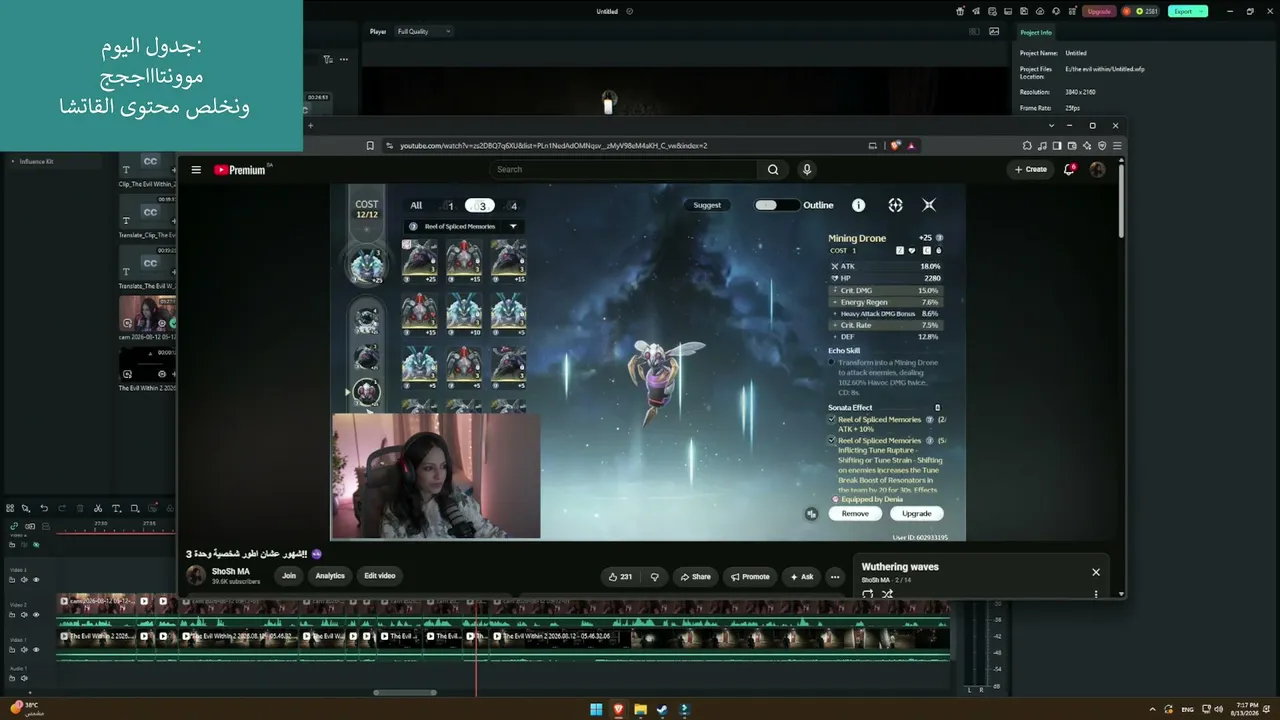
Task: Open the media panel filter icon
Action: point(327,59)
